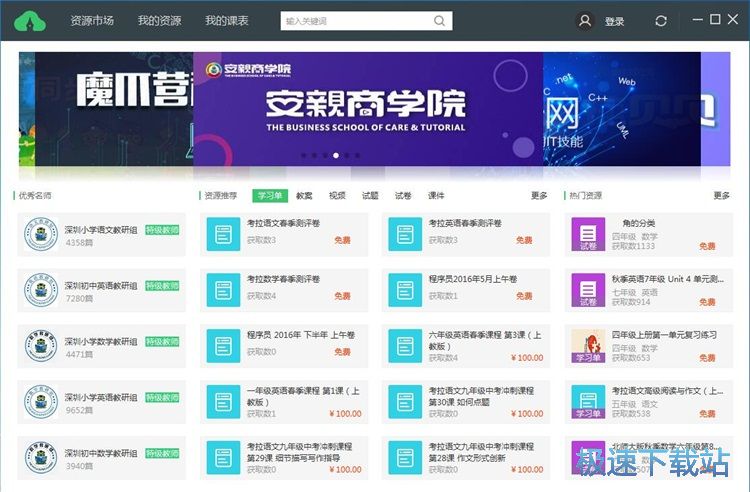This screenshot has width=750, height=492.
Task: Click 更多 beside 资源推荐 tabs
Action: 539,196
